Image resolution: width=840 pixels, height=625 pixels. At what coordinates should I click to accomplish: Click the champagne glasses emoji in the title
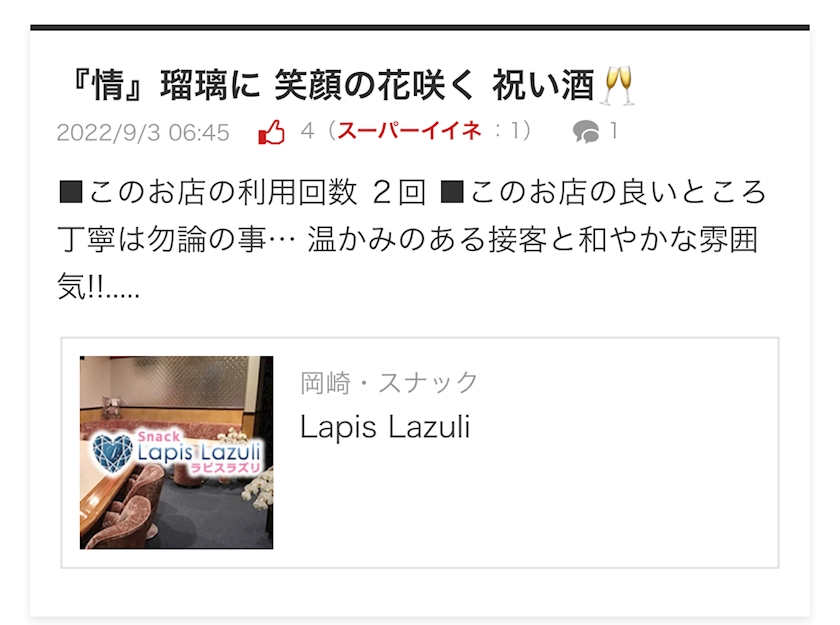pos(617,85)
